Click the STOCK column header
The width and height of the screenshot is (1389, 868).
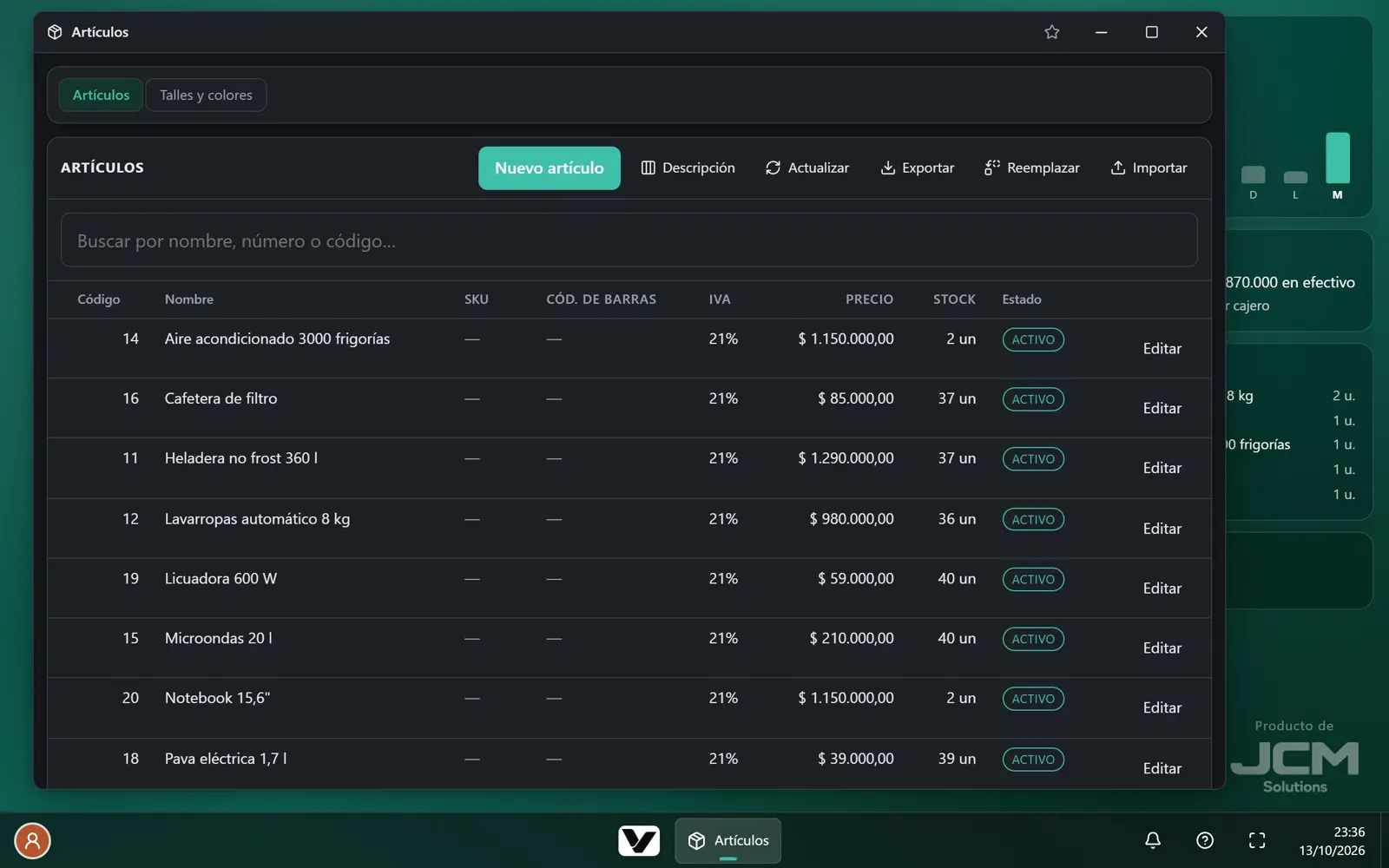coord(954,299)
